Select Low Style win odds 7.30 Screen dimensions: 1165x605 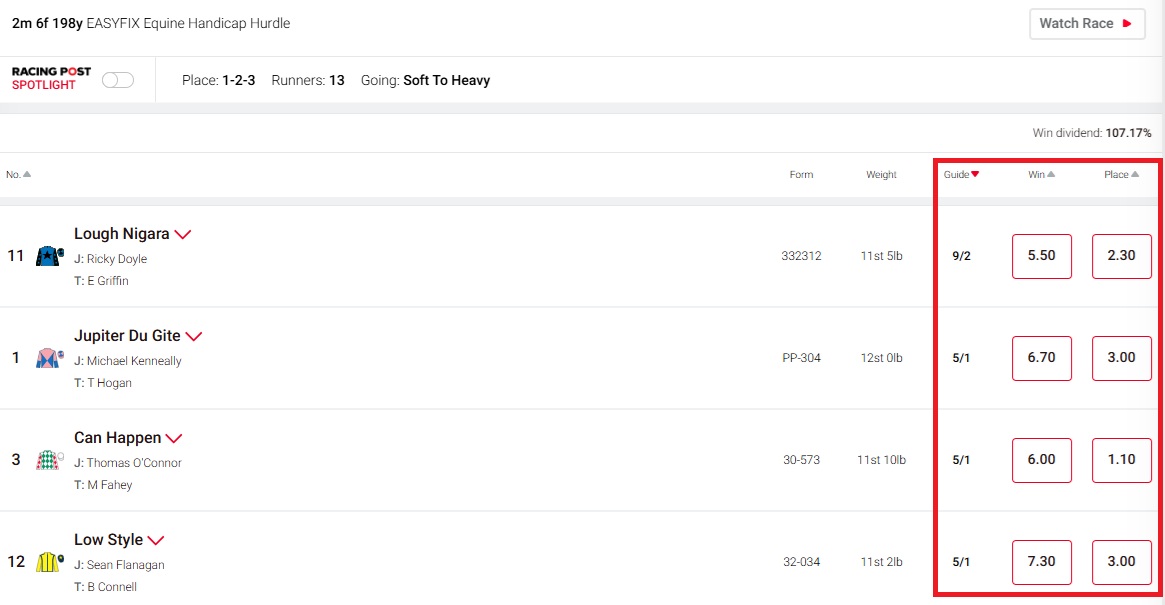(x=1041, y=562)
